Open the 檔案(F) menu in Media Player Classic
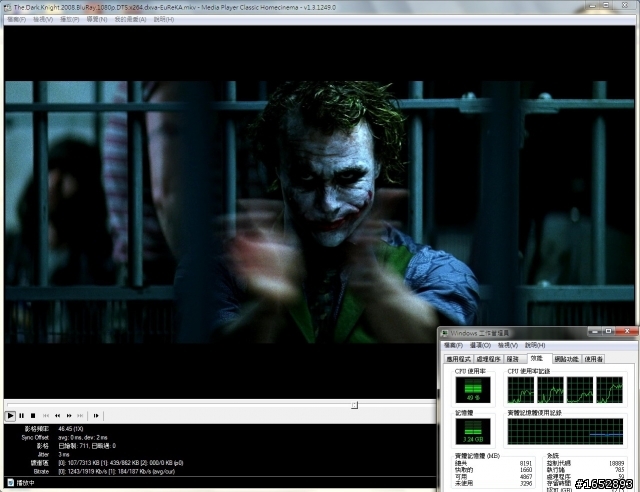Screen dimensions: 640x492 16,19
